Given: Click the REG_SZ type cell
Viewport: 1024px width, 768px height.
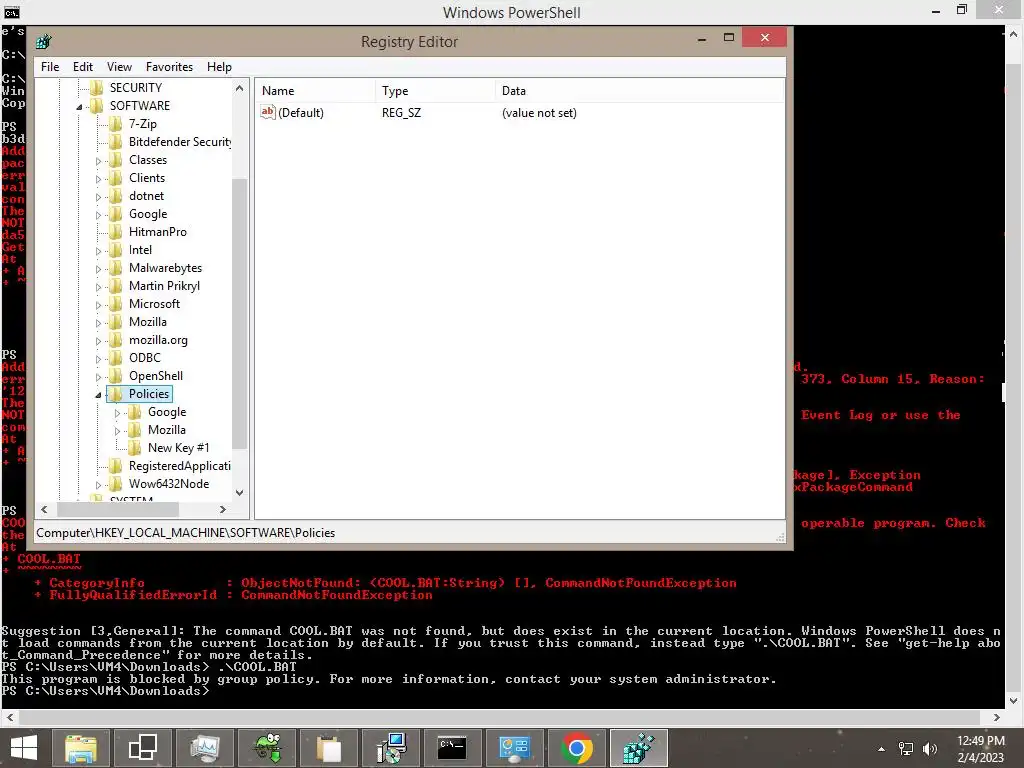Looking at the screenshot, I should click(402, 113).
